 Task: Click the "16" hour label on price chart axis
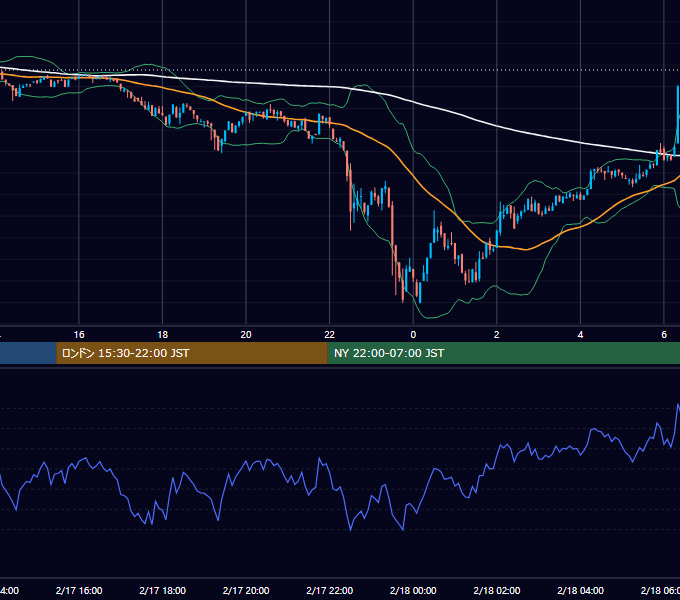[79, 335]
